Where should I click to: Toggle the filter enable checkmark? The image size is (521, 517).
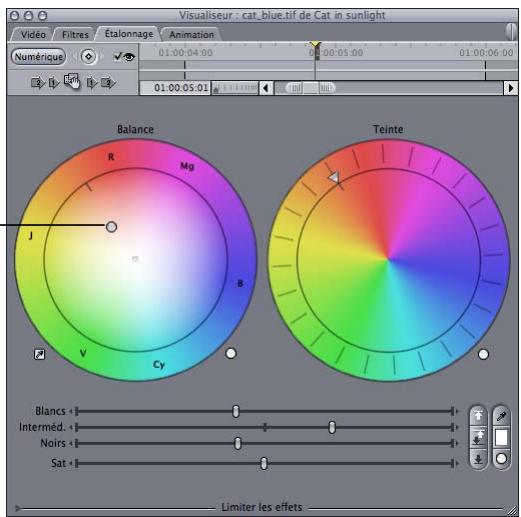pos(117,56)
